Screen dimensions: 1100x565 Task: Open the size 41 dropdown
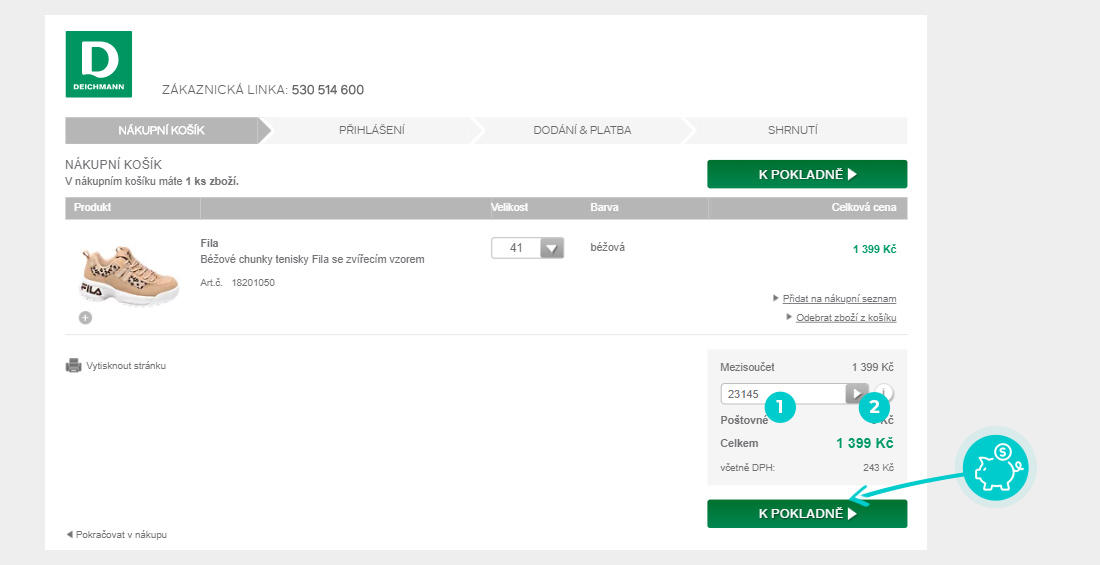[528, 248]
